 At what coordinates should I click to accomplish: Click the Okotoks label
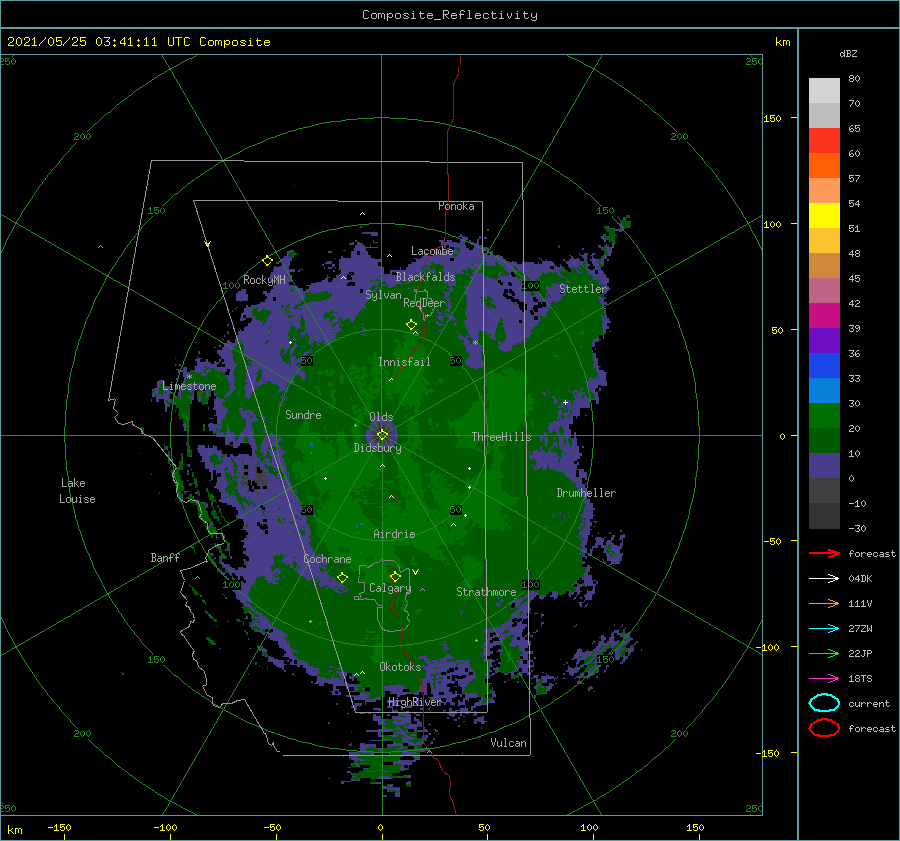tap(400, 667)
